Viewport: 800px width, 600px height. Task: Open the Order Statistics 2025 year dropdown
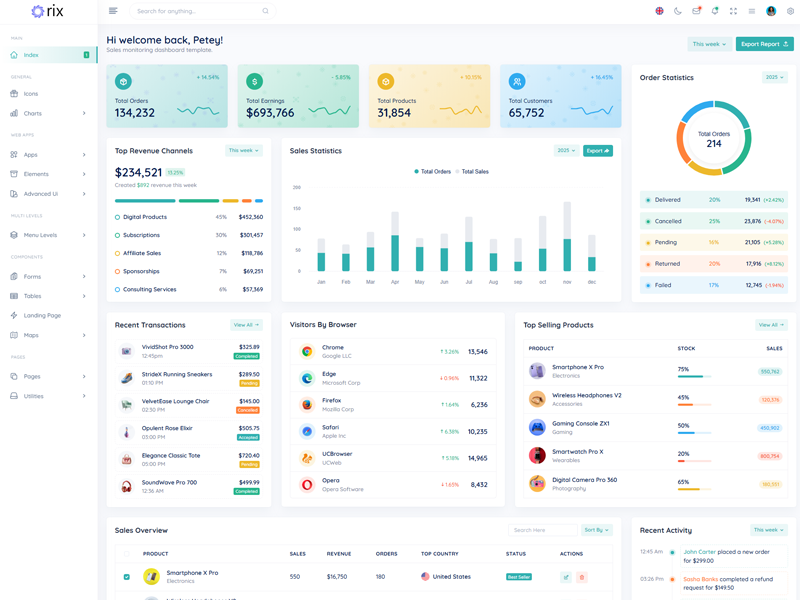coord(774,77)
